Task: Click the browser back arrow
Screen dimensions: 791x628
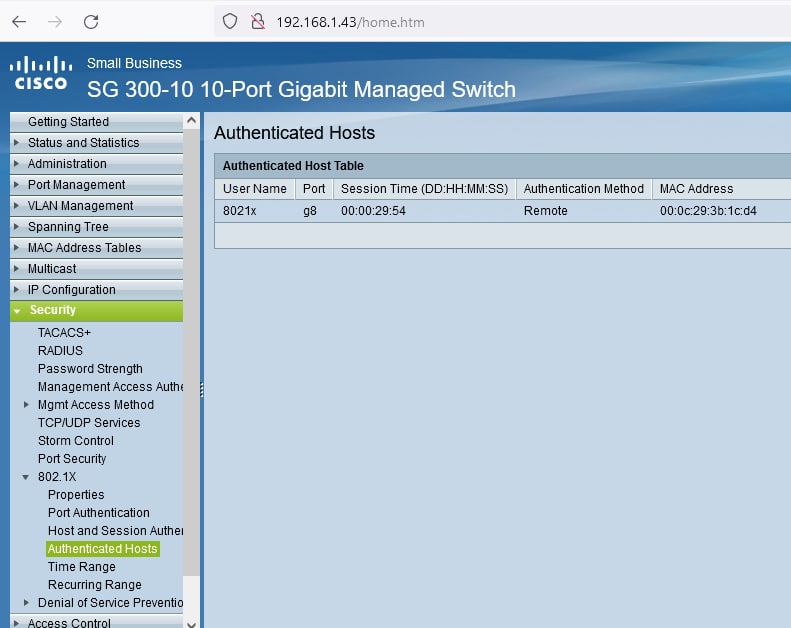Action: pos(19,21)
